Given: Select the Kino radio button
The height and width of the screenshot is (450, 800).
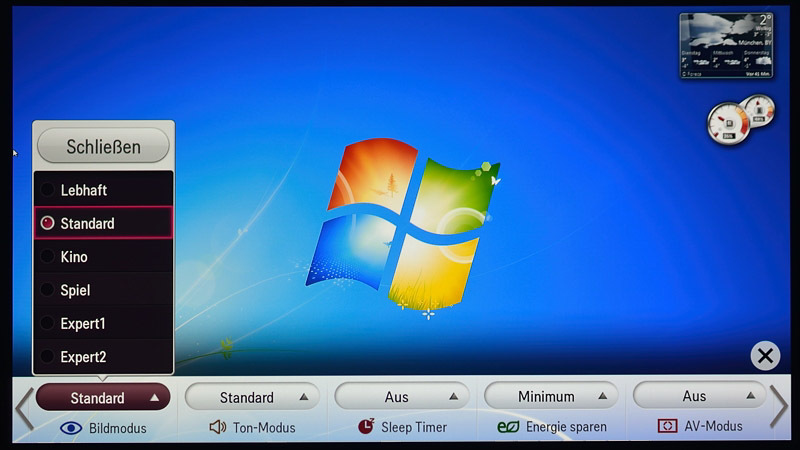Looking at the screenshot, I should pyautogui.click(x=47, y=256).
